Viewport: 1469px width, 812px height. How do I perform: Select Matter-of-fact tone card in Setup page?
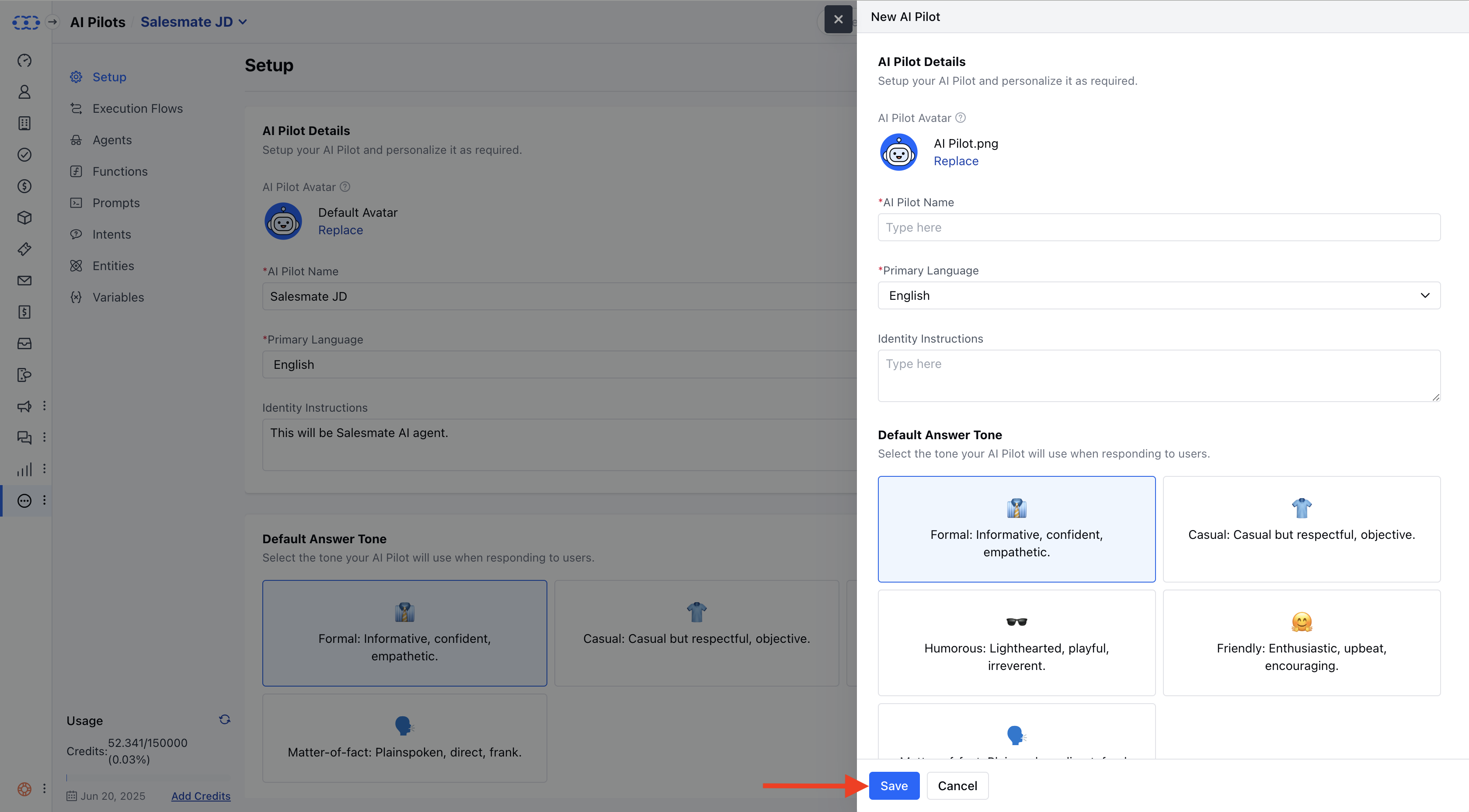tap(404, 738)
